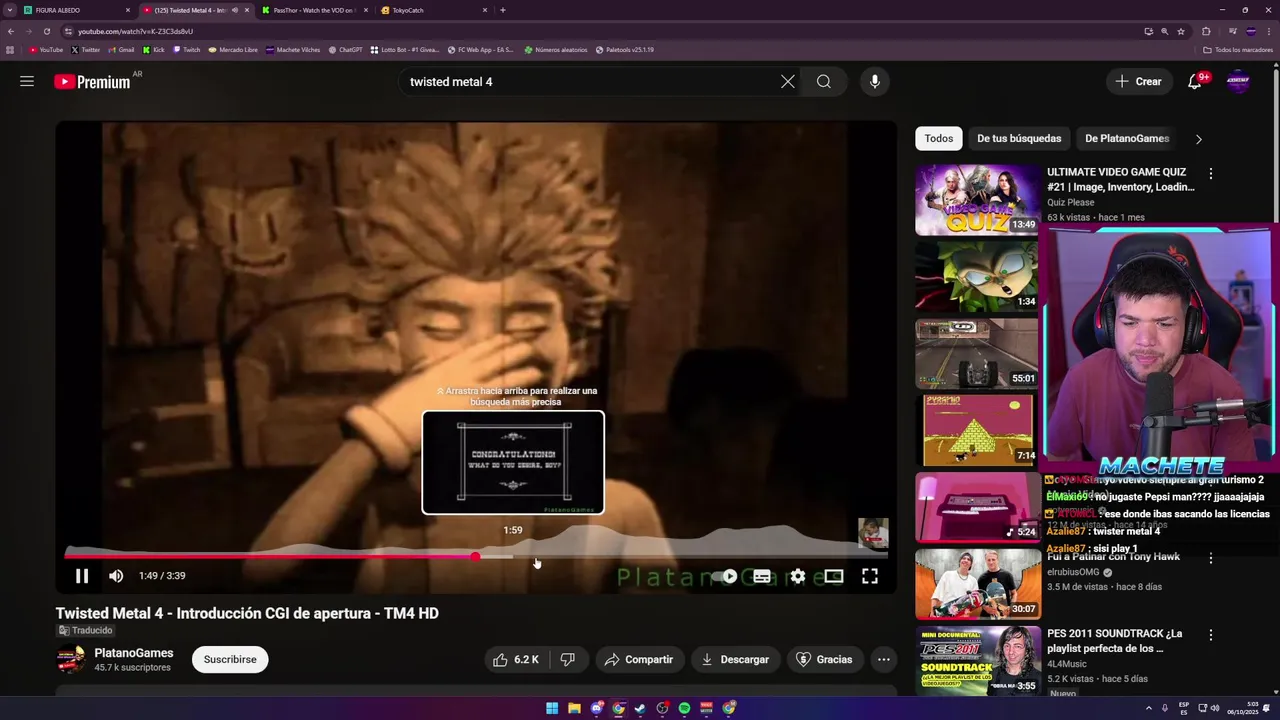Enter full screen mode
1280x720 pixels.
pos(870,576)
